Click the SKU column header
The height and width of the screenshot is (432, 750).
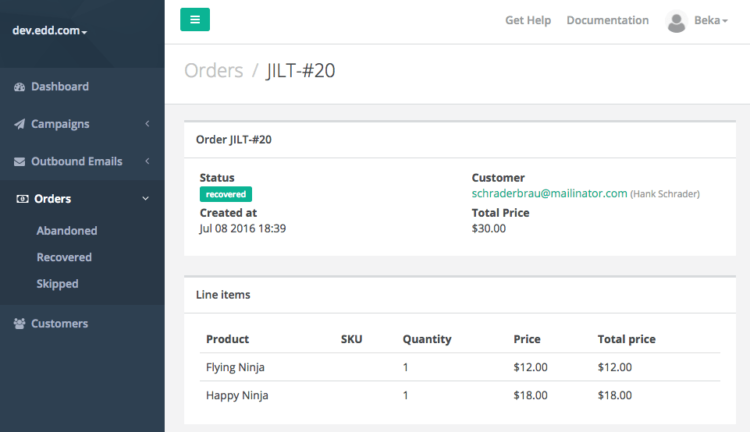(352, 339)
